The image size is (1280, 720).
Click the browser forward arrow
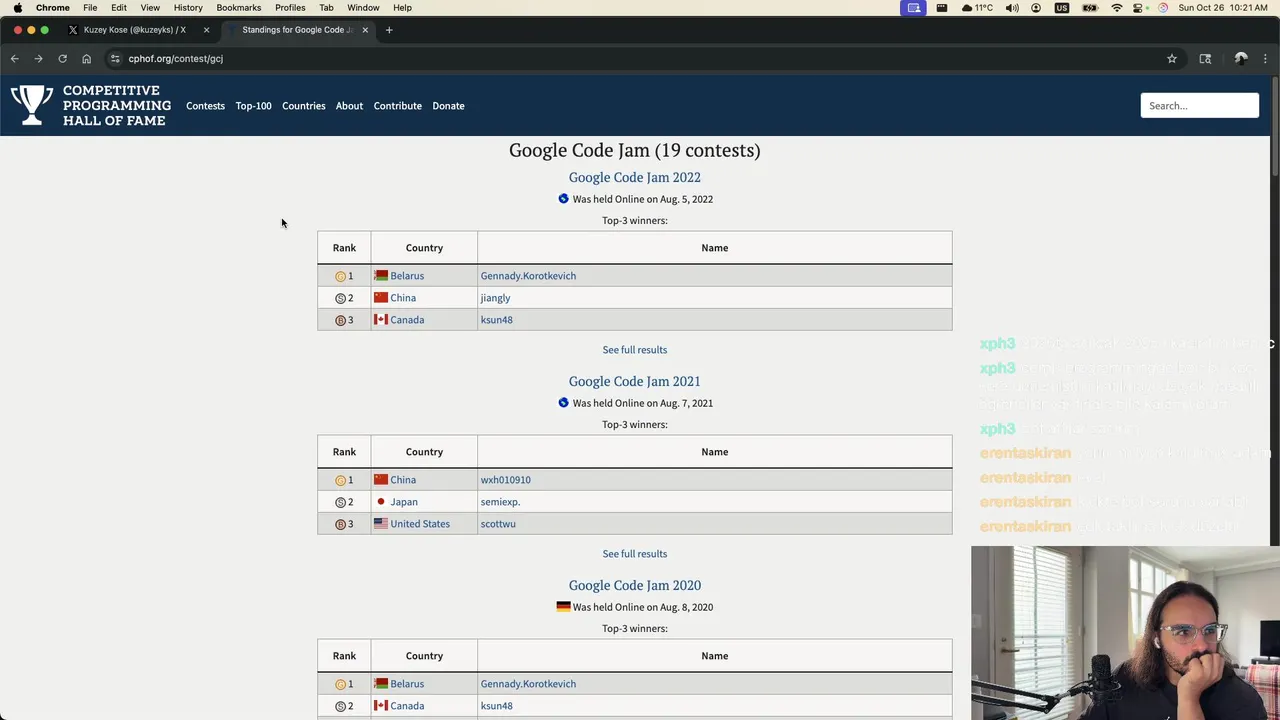(38, 59)
